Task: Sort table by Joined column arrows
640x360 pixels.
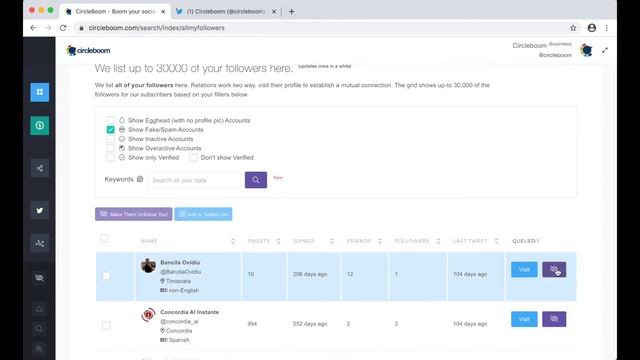Action: pos(332,241)
